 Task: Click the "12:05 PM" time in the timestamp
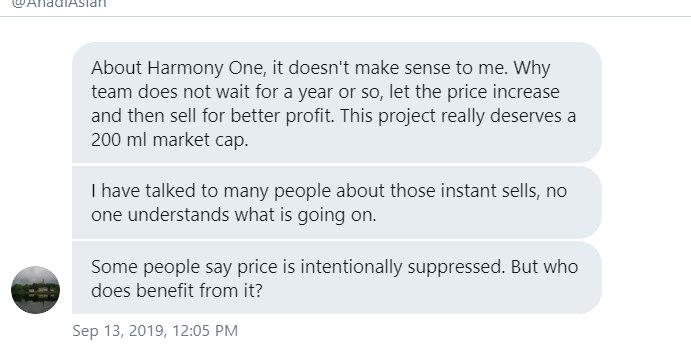[x=205, y=331]
